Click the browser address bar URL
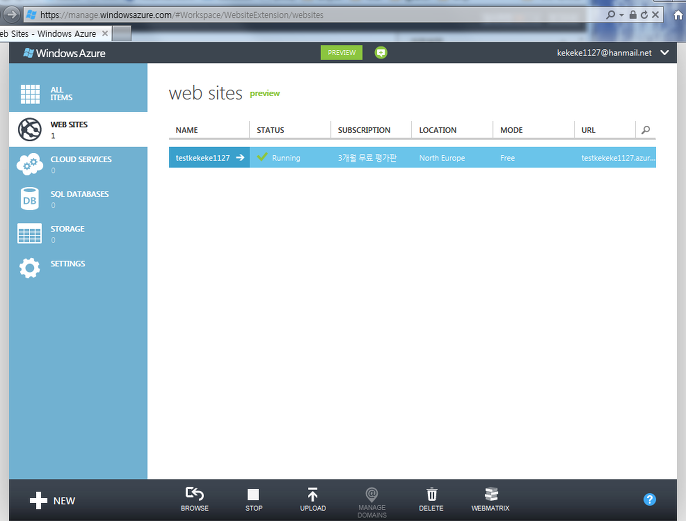The height and width of the screenshot is (521, 686). click(x=182, y=15)
